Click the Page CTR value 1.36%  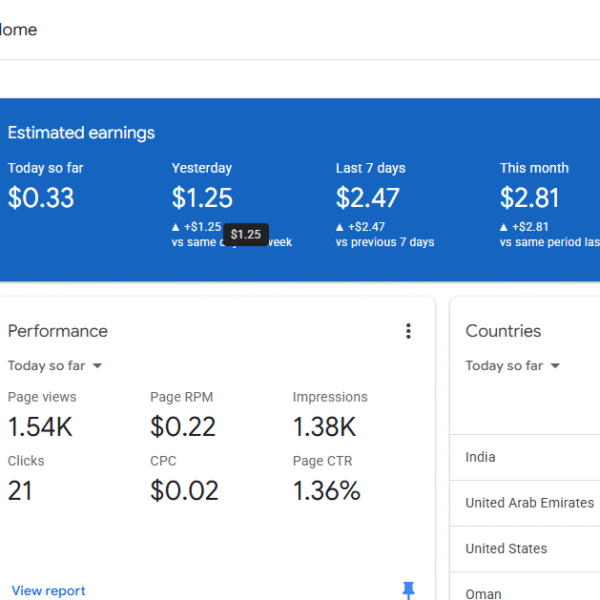pos(326,491)
